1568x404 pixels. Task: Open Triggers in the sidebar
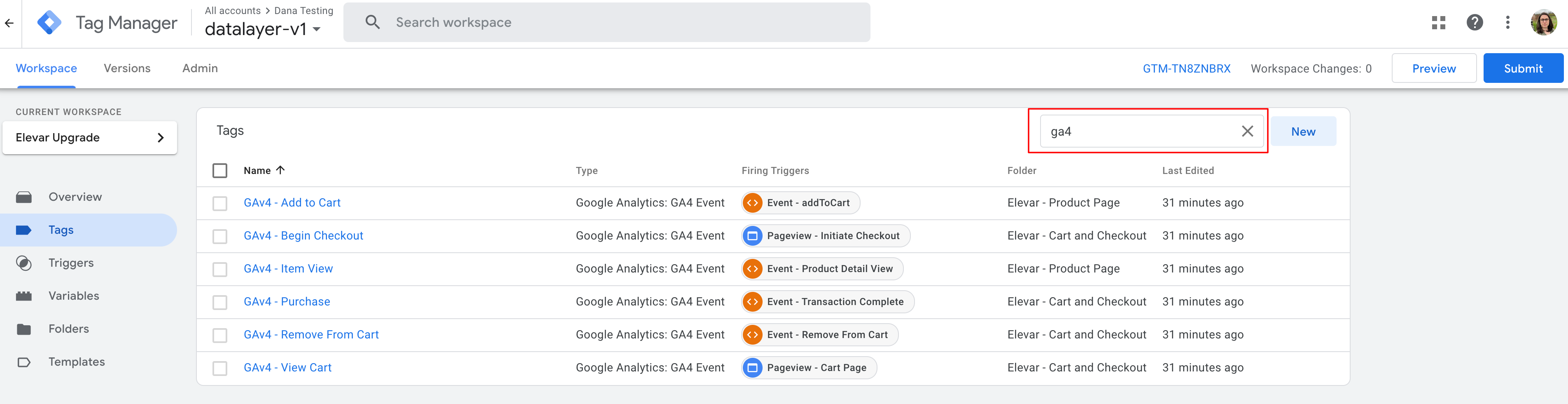coord(70,263)
